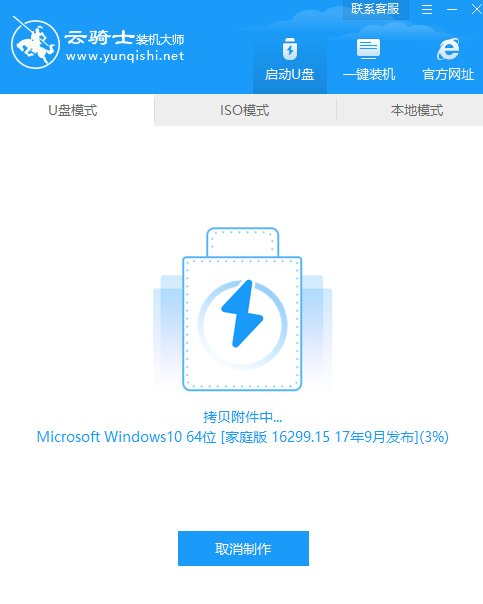
Task: Click the 启动U盘 USB drive icon
Action: (290, 49)
